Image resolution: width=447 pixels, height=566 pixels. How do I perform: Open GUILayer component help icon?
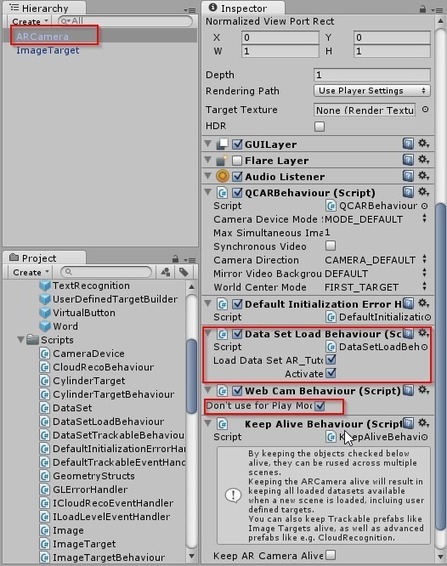[408, 144]
